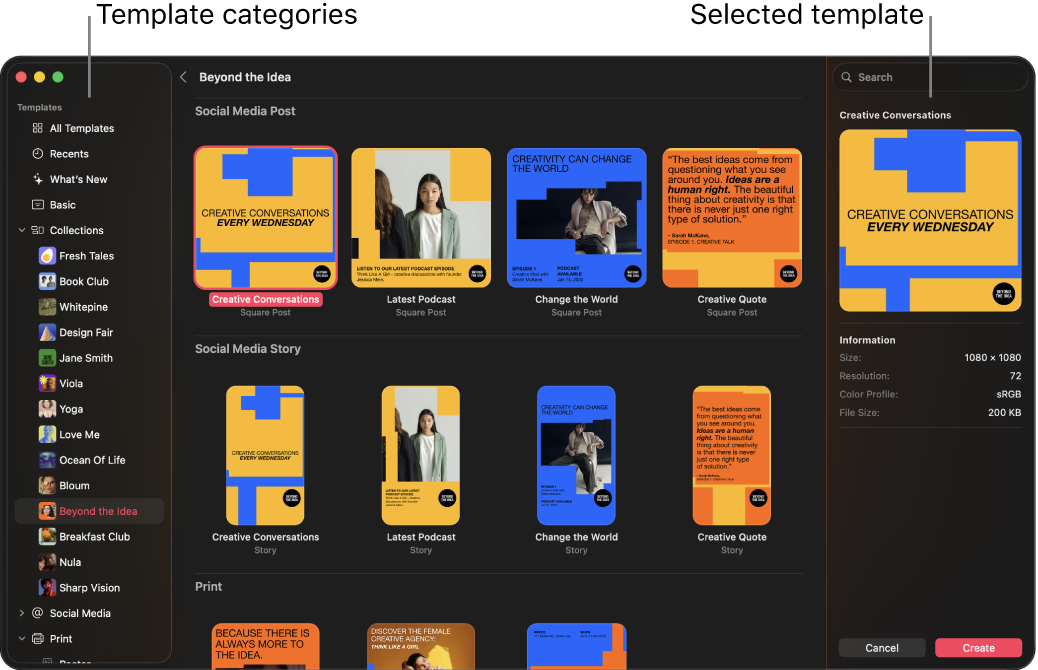Open the Latest Podcast square post template
This screenshot has width=1038, height=670.
coord(421,216)
